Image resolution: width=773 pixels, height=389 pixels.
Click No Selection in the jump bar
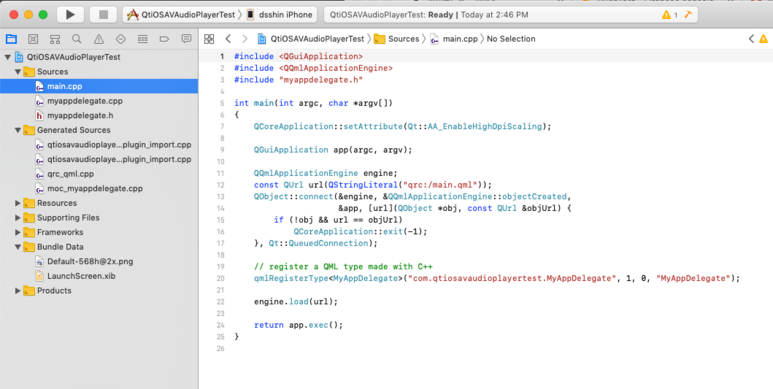pyautogui.click(x=511, y=39)
